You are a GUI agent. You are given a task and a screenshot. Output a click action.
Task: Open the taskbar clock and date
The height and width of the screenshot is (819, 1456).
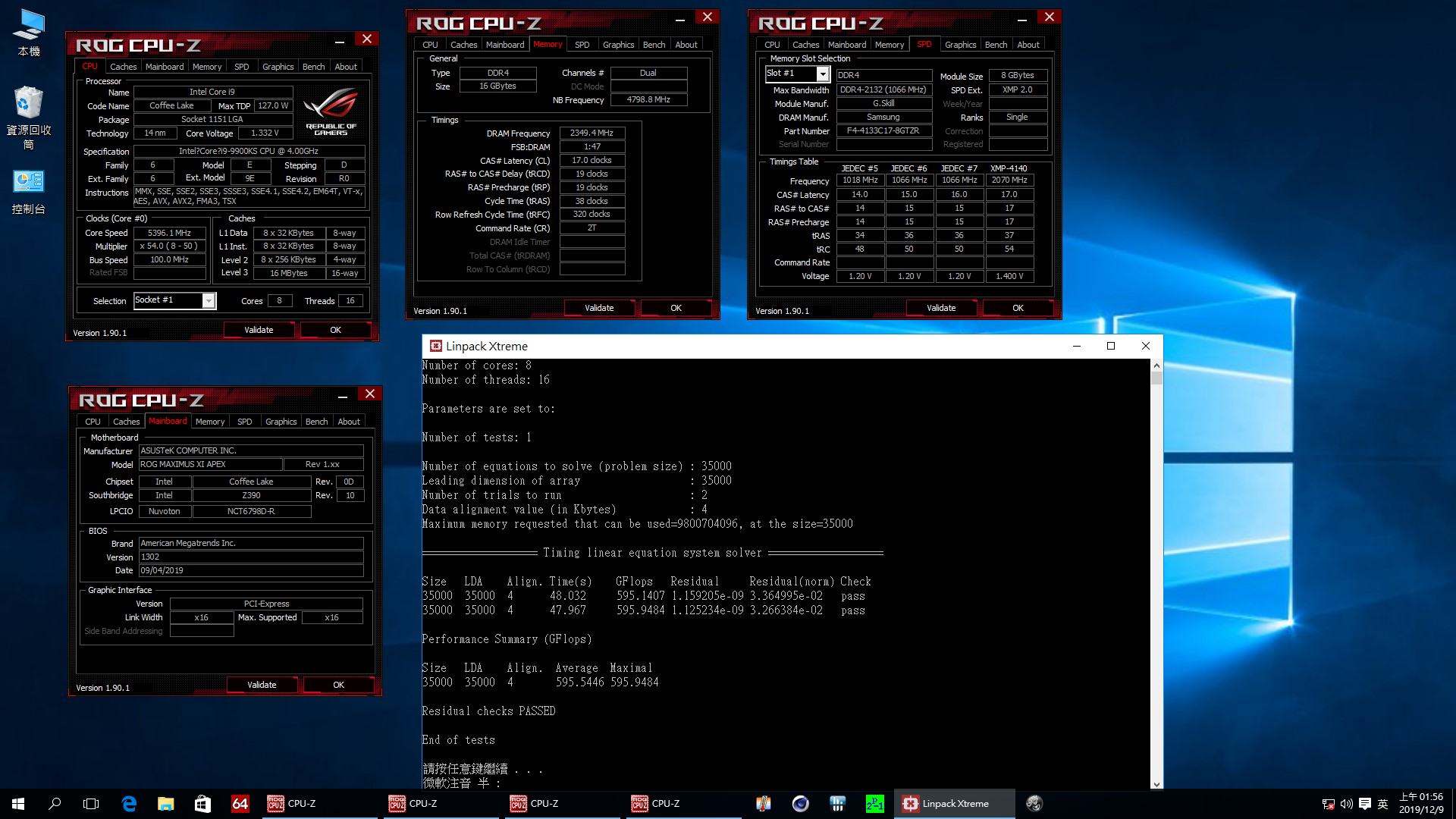[1421, 804]
